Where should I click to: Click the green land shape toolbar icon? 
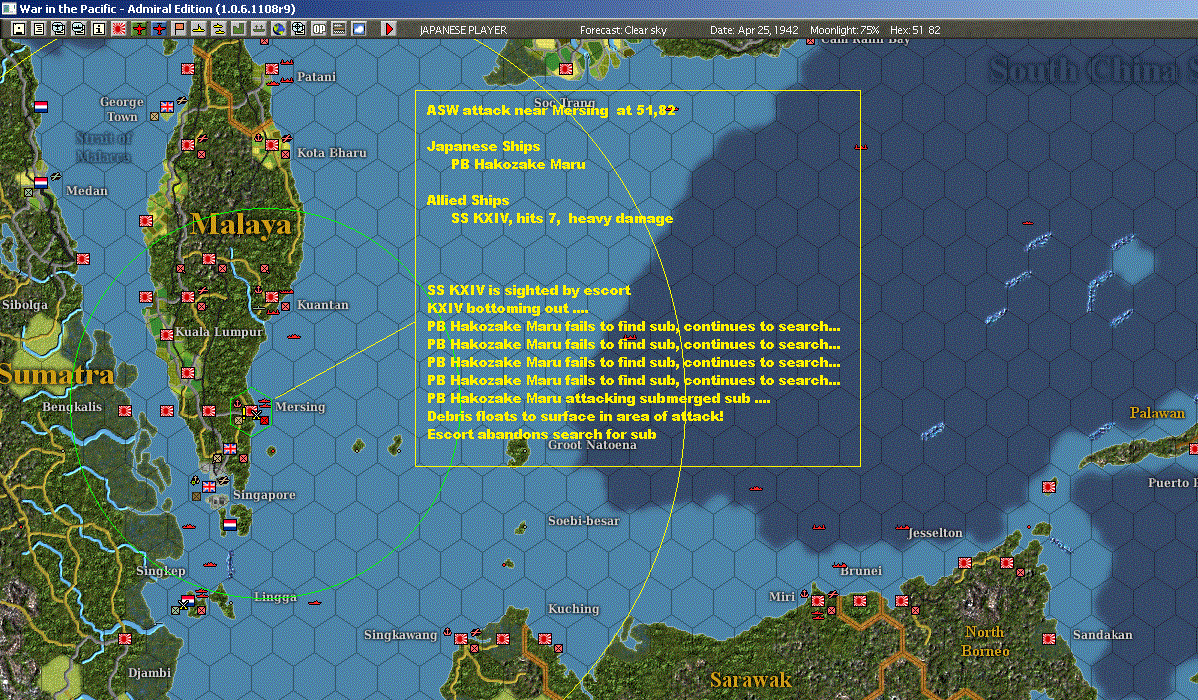[238, 29]
